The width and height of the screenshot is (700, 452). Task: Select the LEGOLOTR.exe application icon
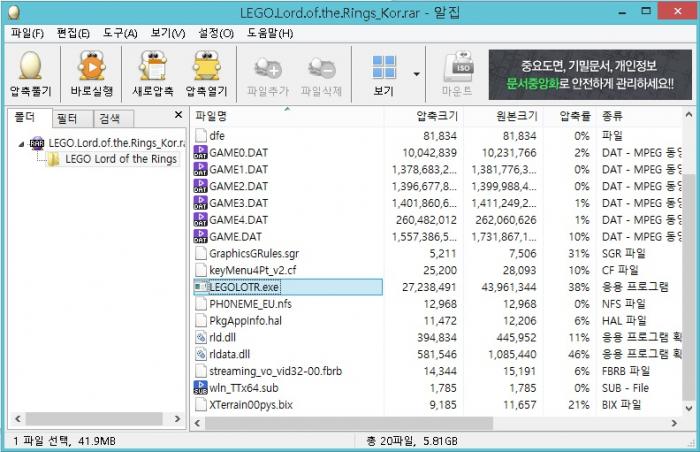coord(201,287)
